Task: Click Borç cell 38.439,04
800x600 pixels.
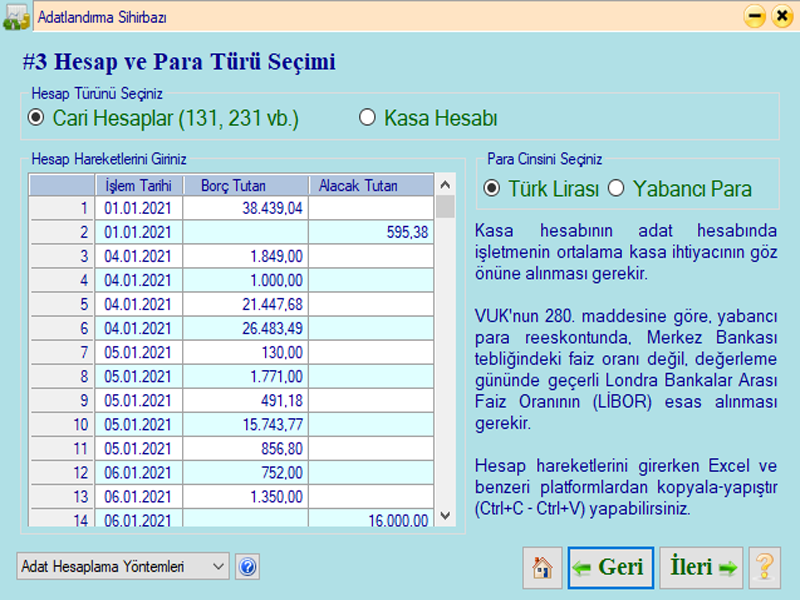Action: click(x=245, y=208)
